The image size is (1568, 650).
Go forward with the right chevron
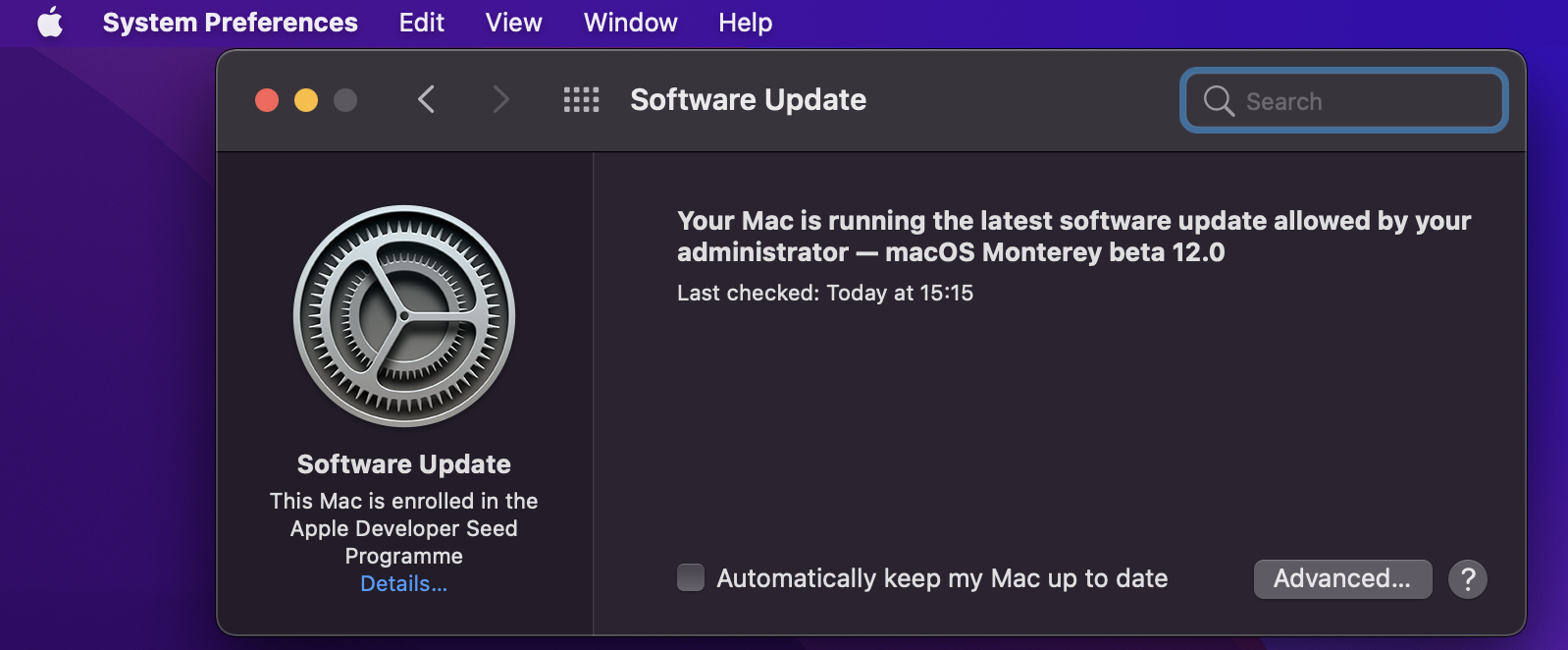tap(500, 99)
